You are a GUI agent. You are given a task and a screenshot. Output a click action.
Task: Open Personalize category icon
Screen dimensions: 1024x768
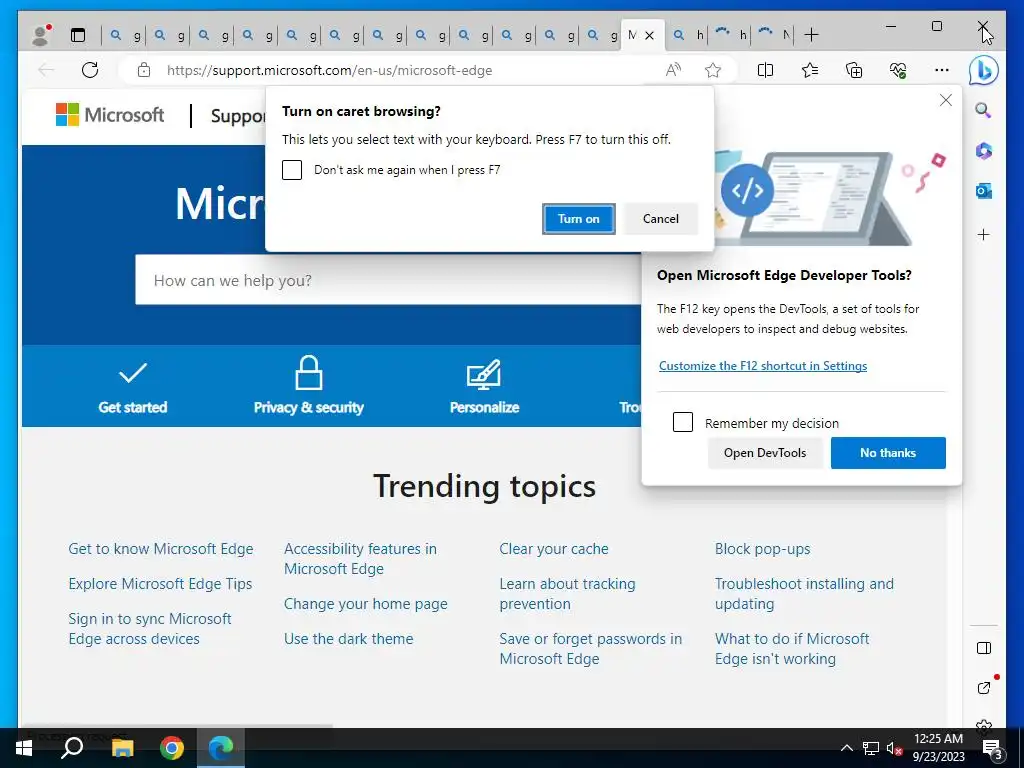pyautogui.click(x=484, y=387)
